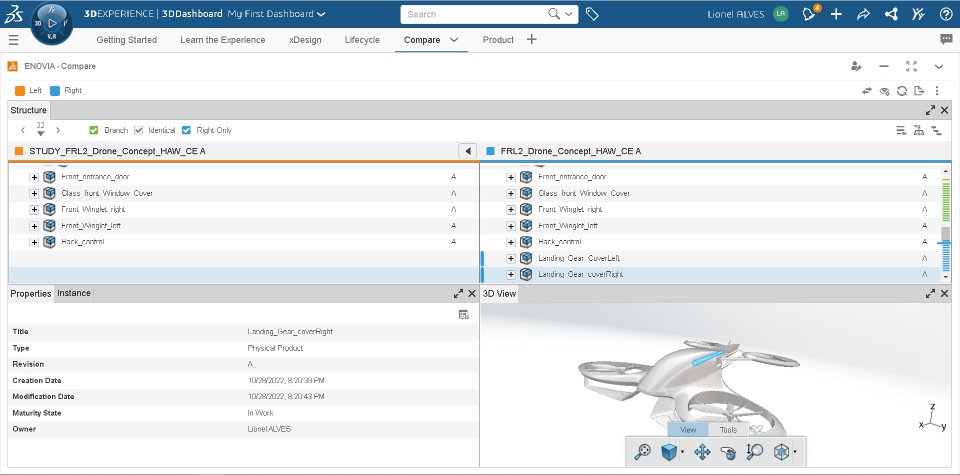
Task: Open the search options dropdown arrow
Action: click(x=569, y=14)
